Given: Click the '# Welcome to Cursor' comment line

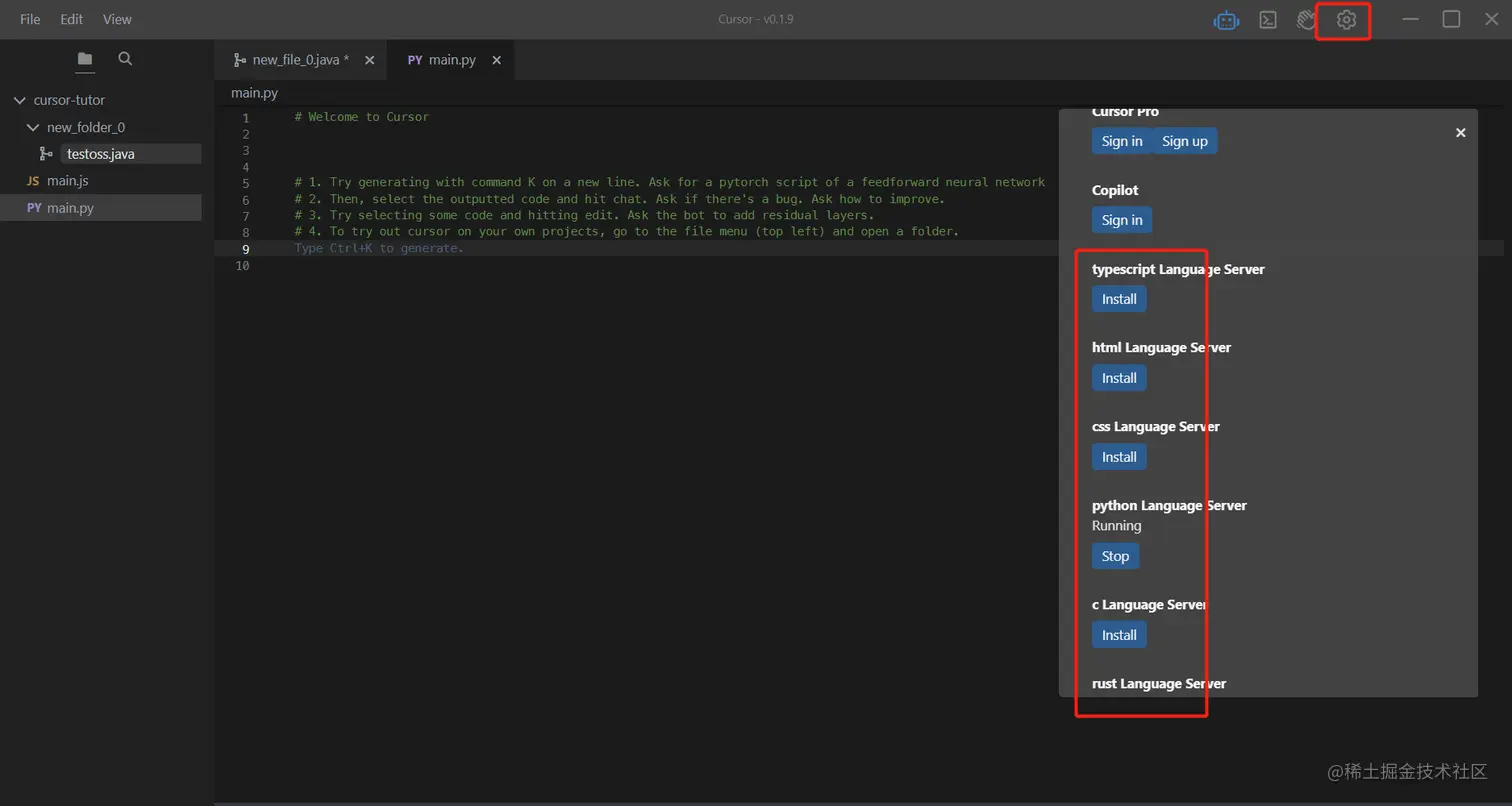Looking at the screenshot, I should point(362,117).
